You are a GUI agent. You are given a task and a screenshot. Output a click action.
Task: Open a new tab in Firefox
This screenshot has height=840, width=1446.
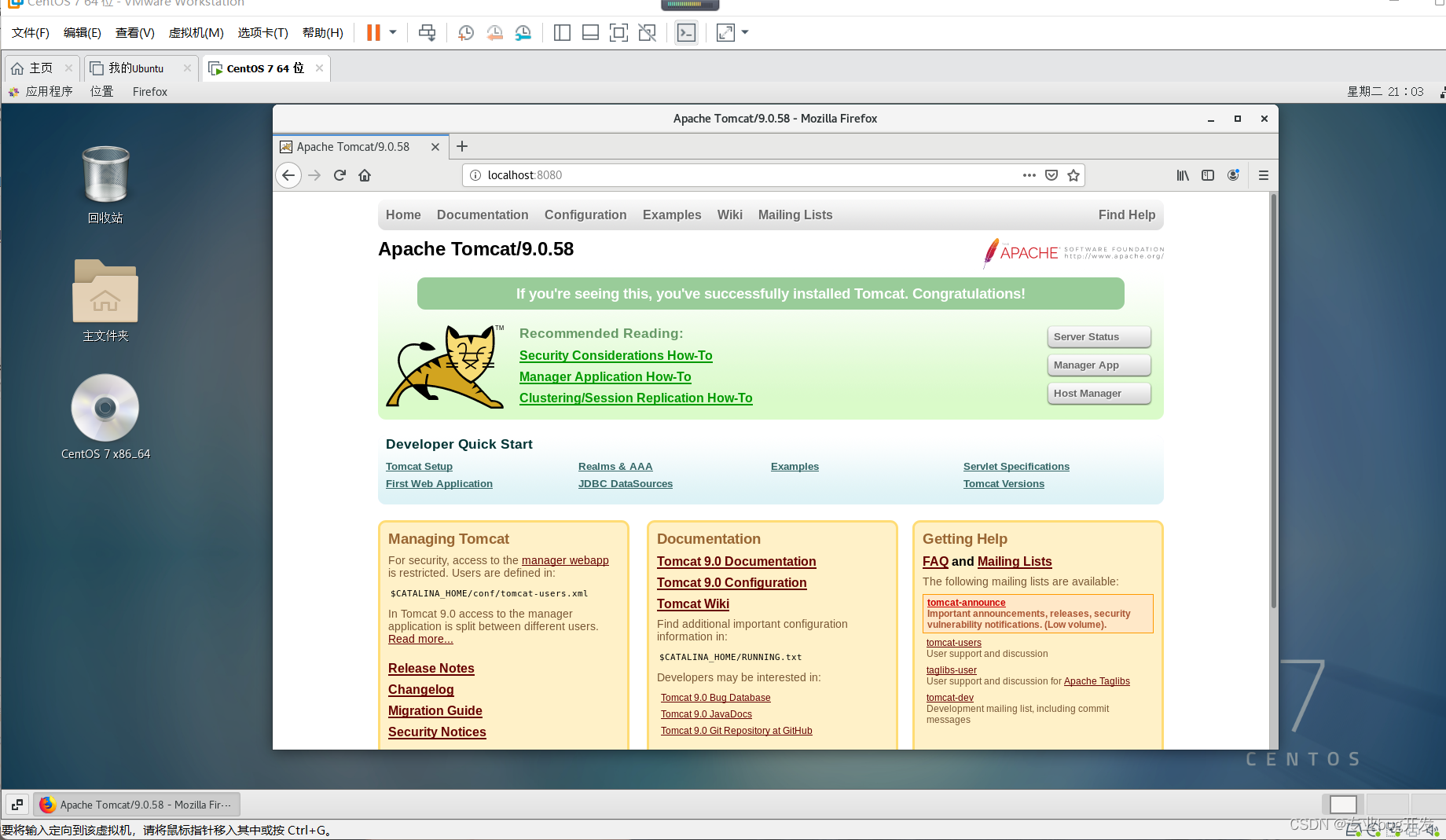pyautogui.click(x=462, y=147)
